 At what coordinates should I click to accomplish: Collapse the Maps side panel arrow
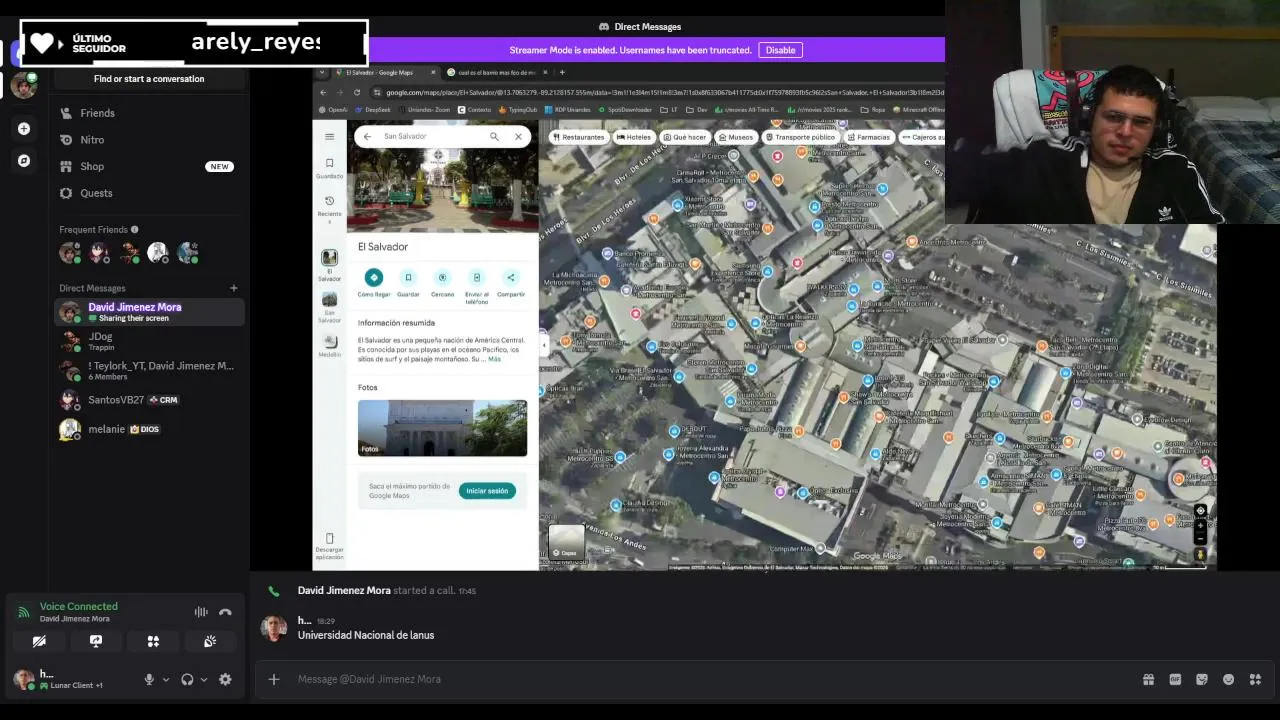click(544, 345)
